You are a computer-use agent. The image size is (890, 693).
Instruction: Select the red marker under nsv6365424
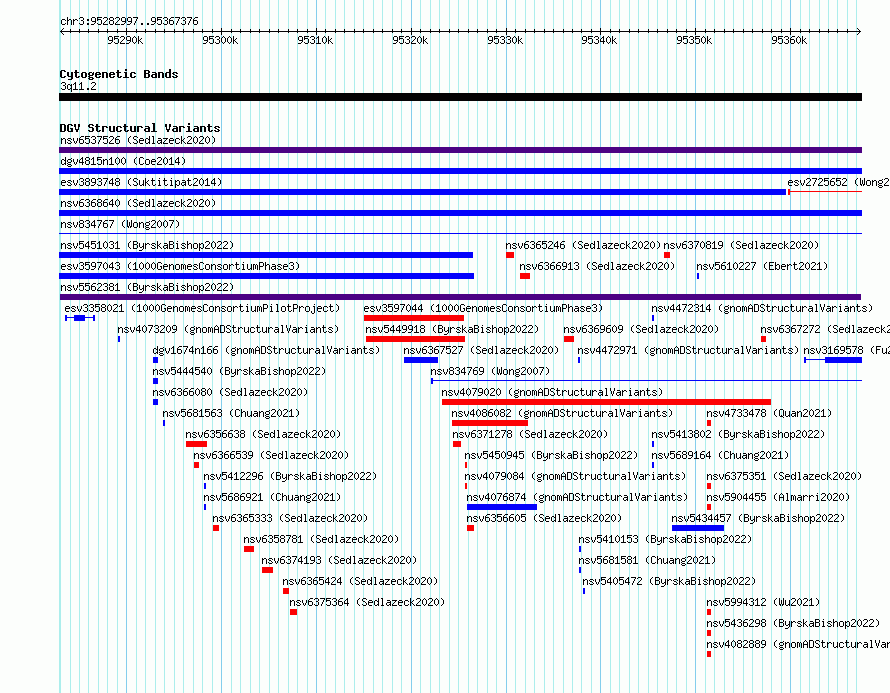click(286, 591)
